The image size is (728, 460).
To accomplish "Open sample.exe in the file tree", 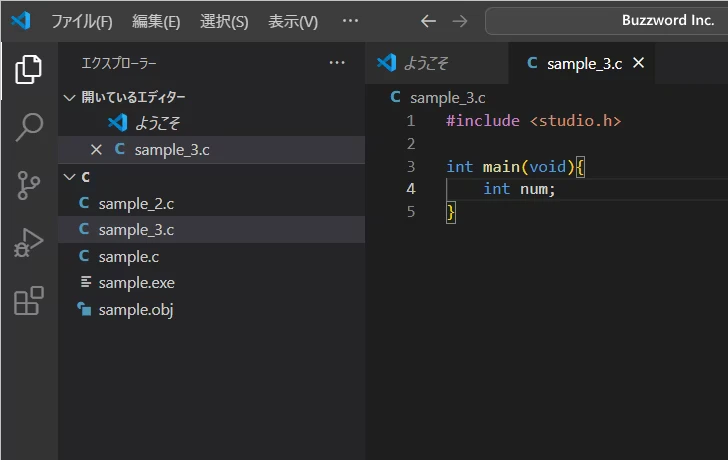I will [x=212, y=283].
